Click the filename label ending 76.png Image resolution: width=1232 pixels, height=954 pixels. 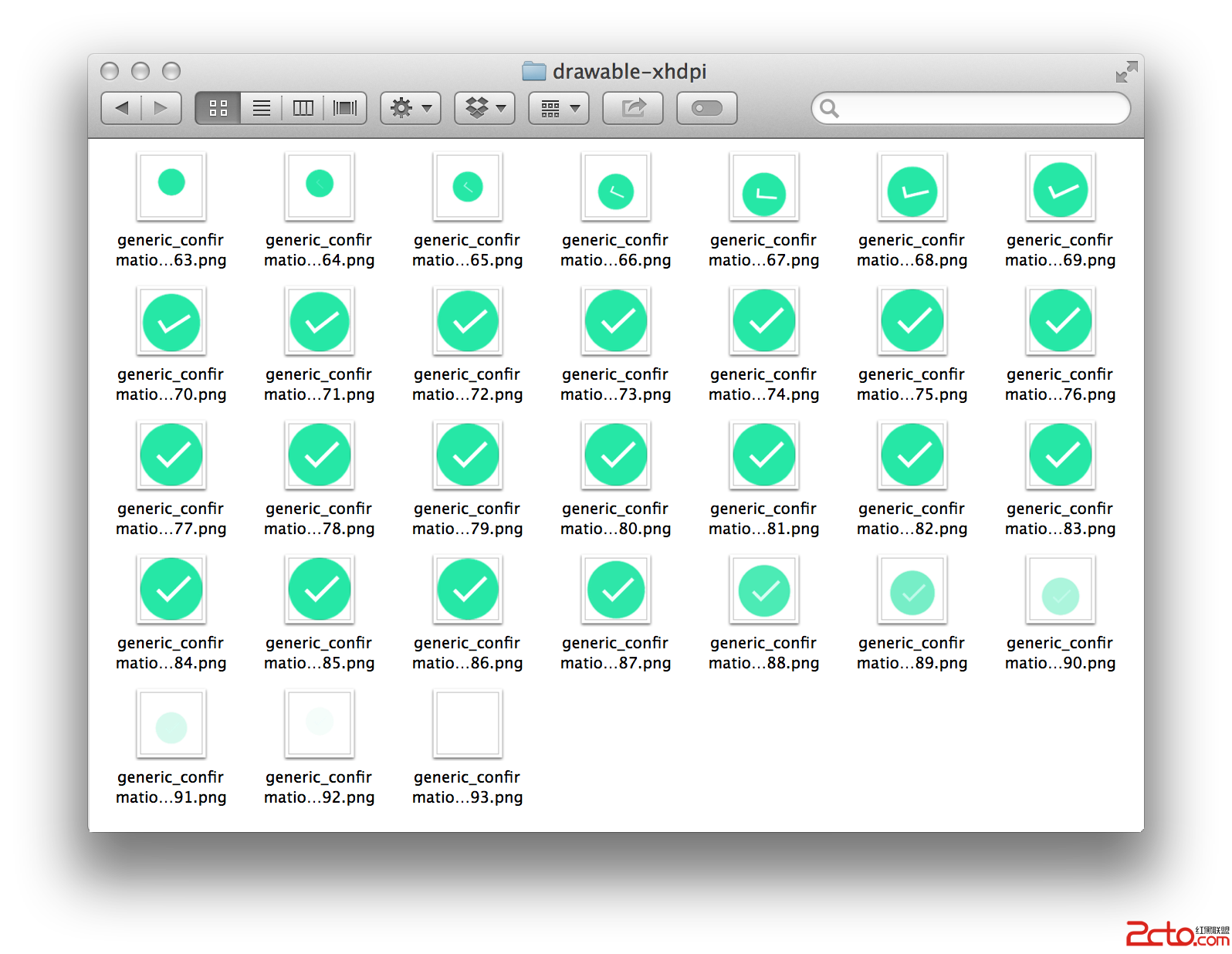pos(1061,384)
